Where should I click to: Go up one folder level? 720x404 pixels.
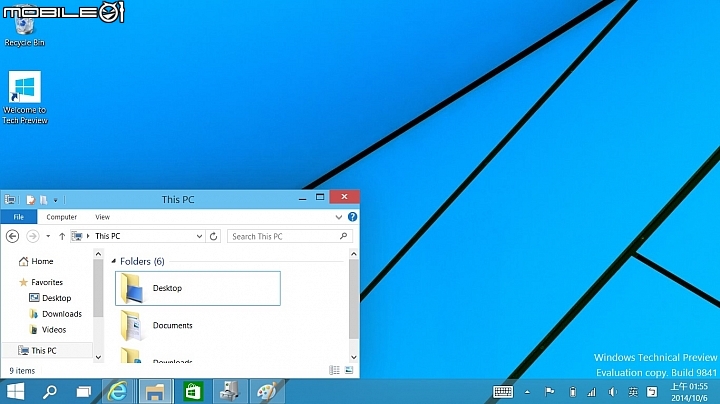pos(62,236)
